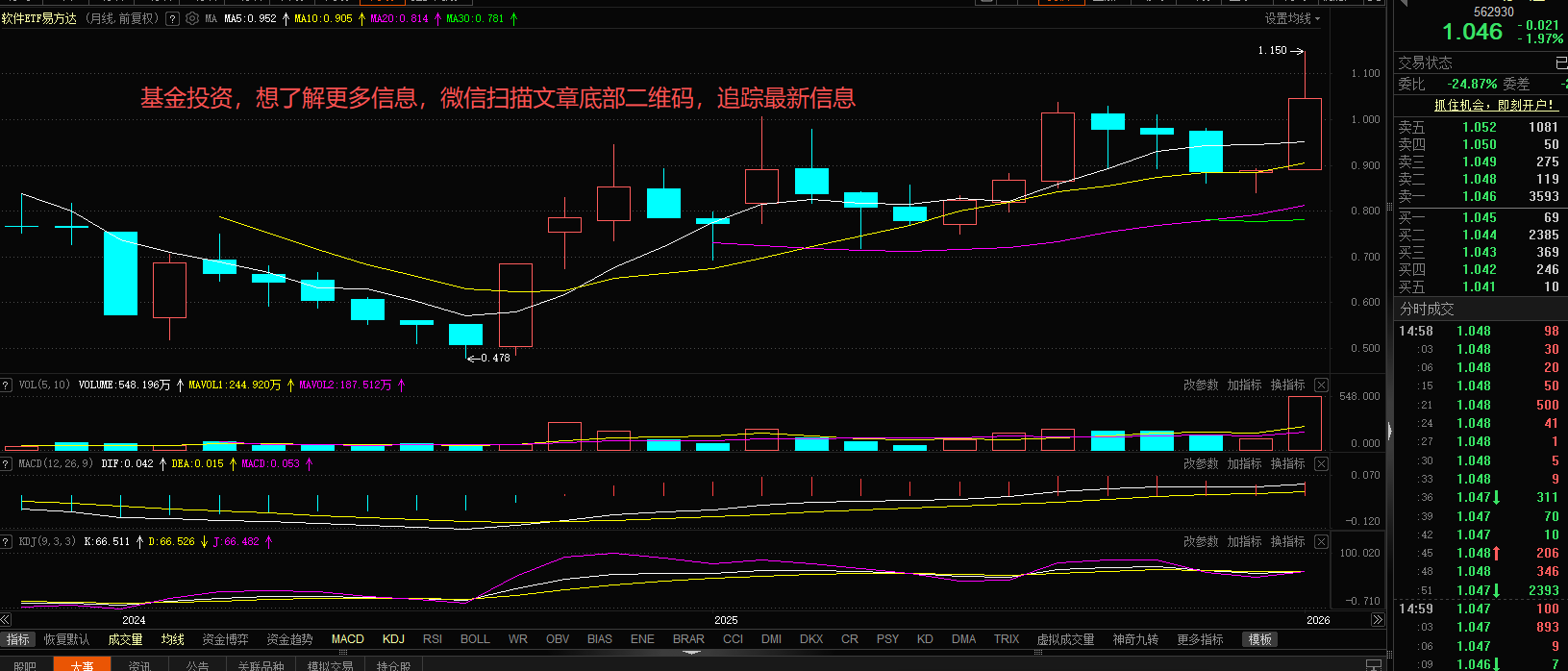Screen dimensions: 1568x671
Task: Toggle the BOLL indicator
Action: tap(475, 639)
